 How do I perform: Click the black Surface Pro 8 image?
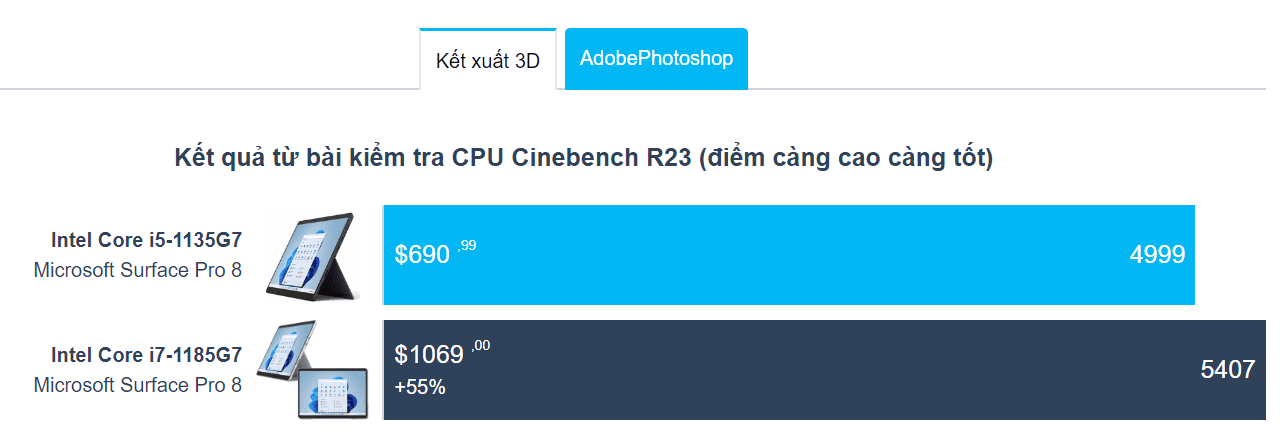point(311,255)
